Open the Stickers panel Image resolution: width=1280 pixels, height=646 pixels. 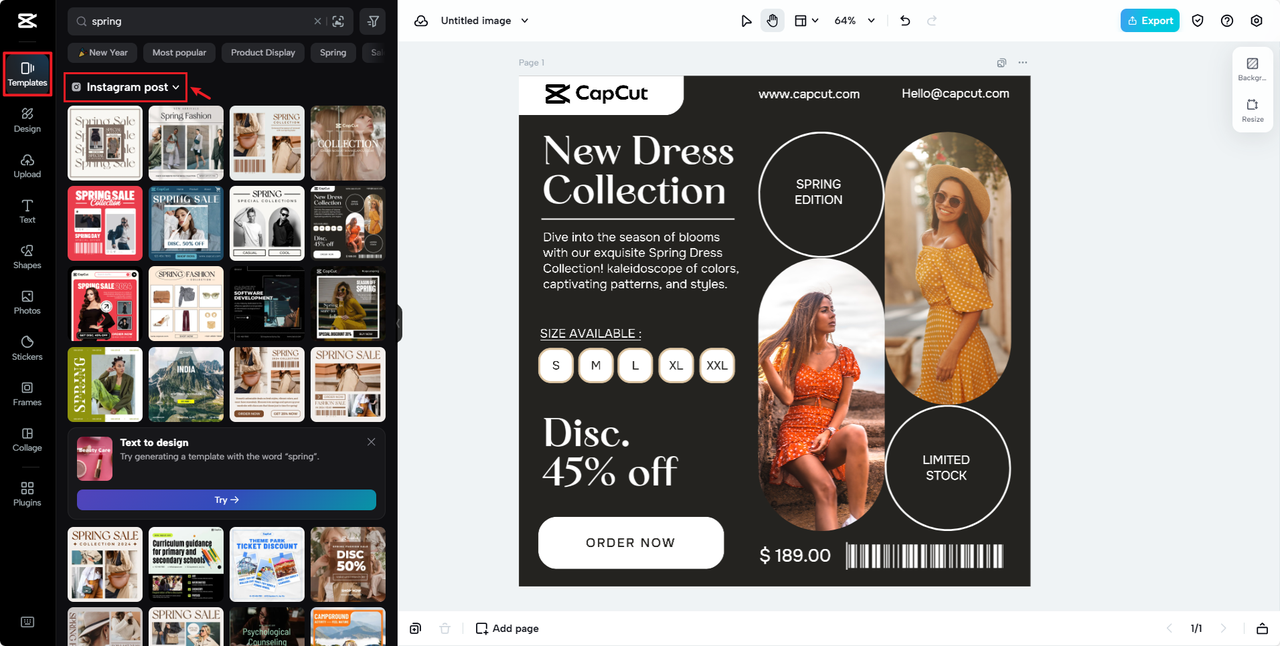pos(27,348)
